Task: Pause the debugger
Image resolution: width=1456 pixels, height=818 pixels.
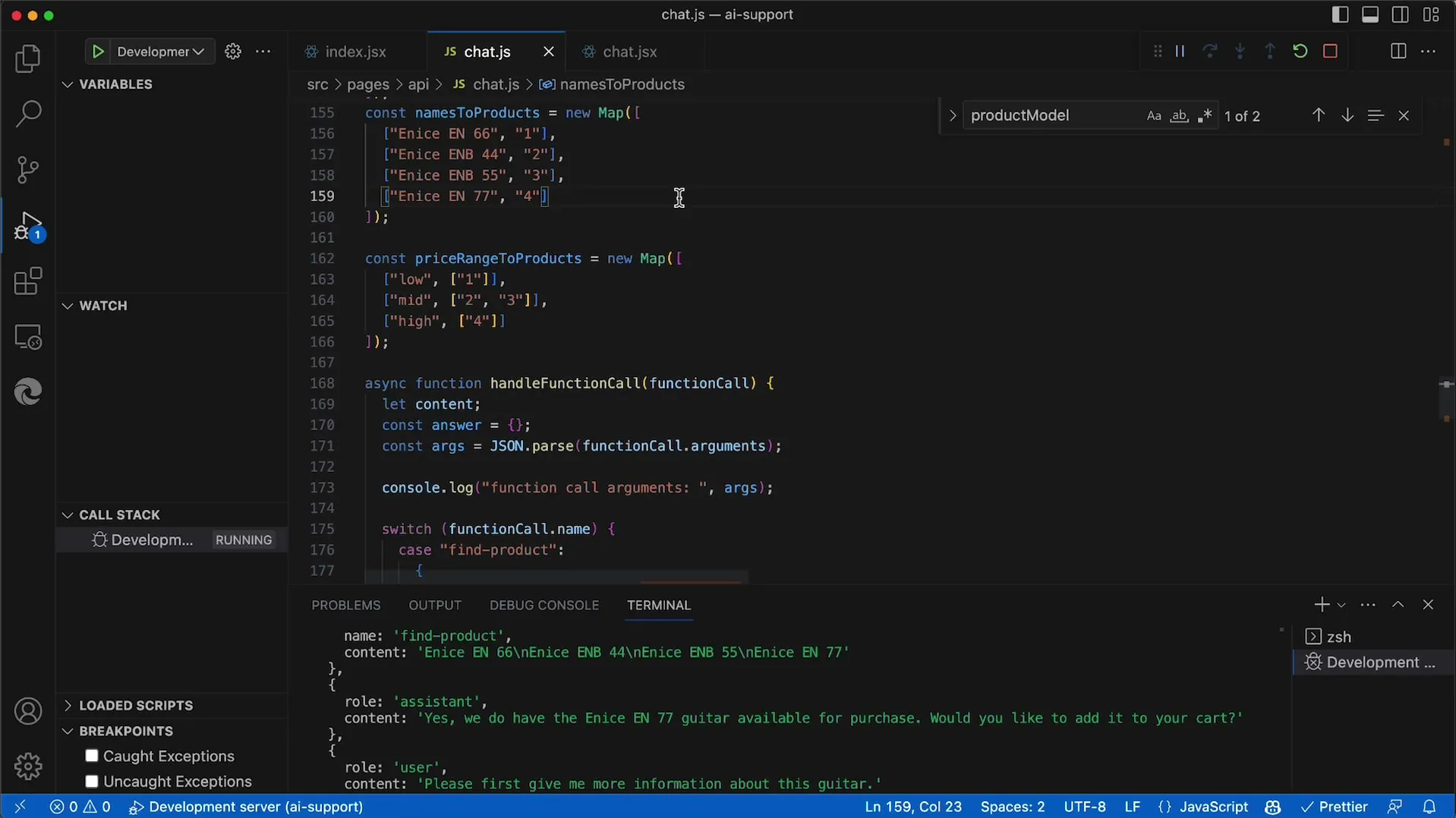Action: [x=1180, y=51]
